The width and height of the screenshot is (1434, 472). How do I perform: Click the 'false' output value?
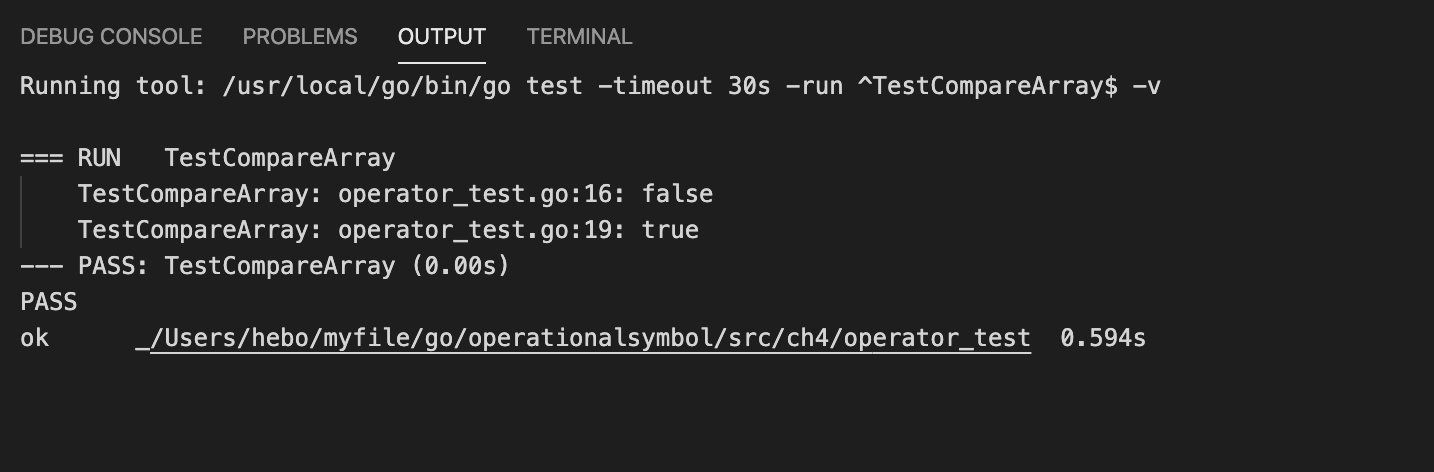[x=677, y=194]
